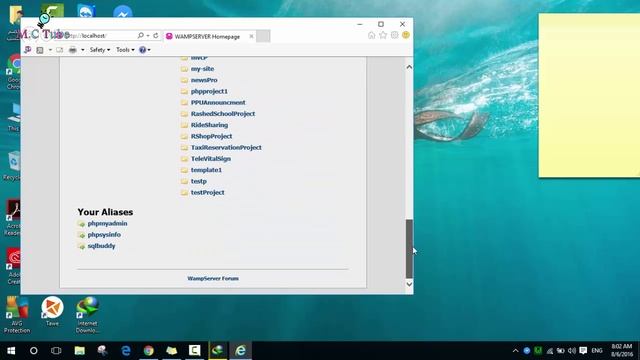
Task: Open the phpmyadmin alias
Action: (x=107, y=224)
